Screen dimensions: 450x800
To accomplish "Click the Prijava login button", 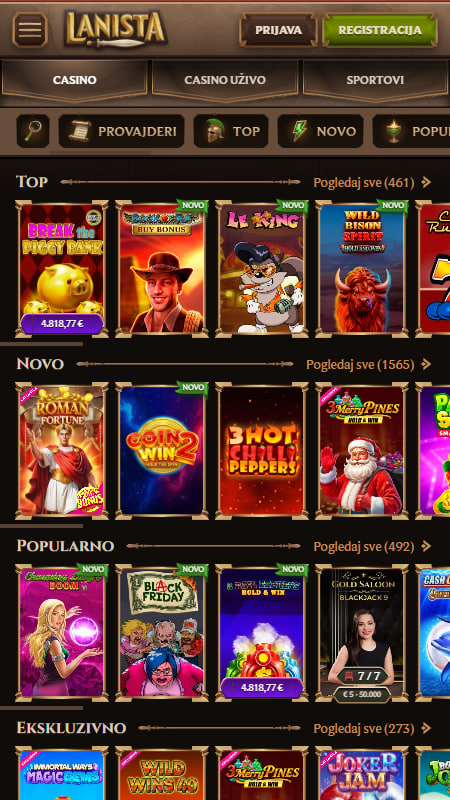I will click(278, 30).
